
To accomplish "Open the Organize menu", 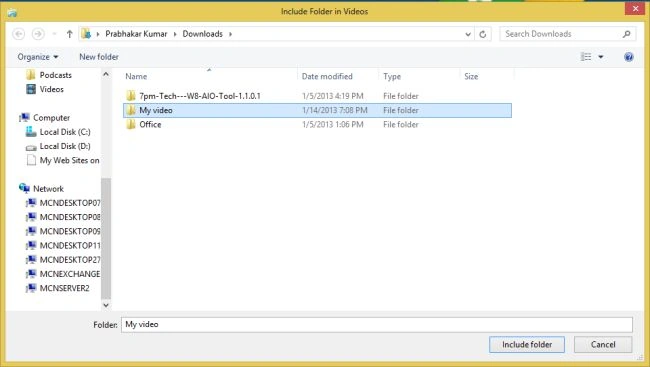I will tap(38, 57).
